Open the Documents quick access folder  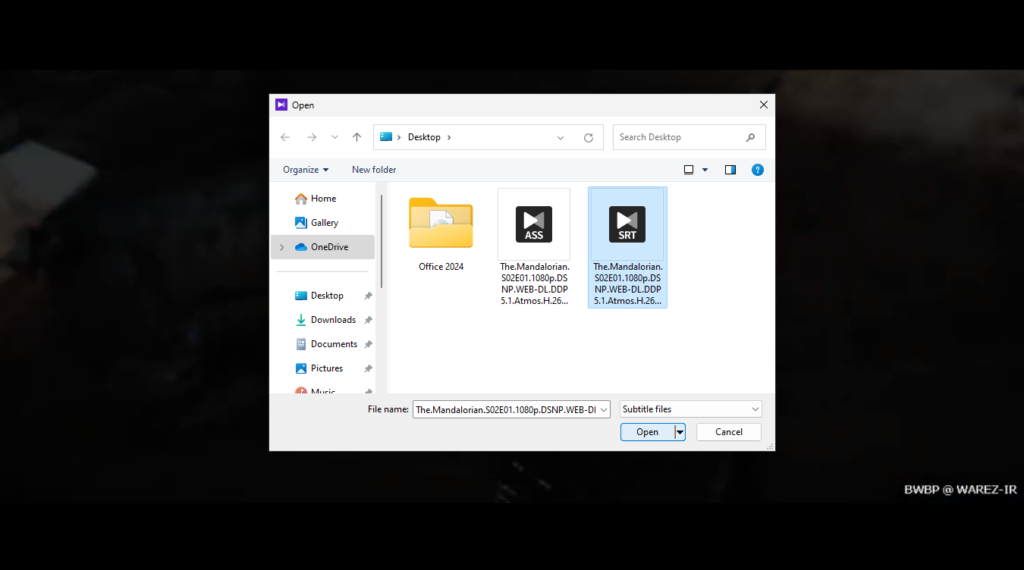pyautogui.click(x=333, y=344)
